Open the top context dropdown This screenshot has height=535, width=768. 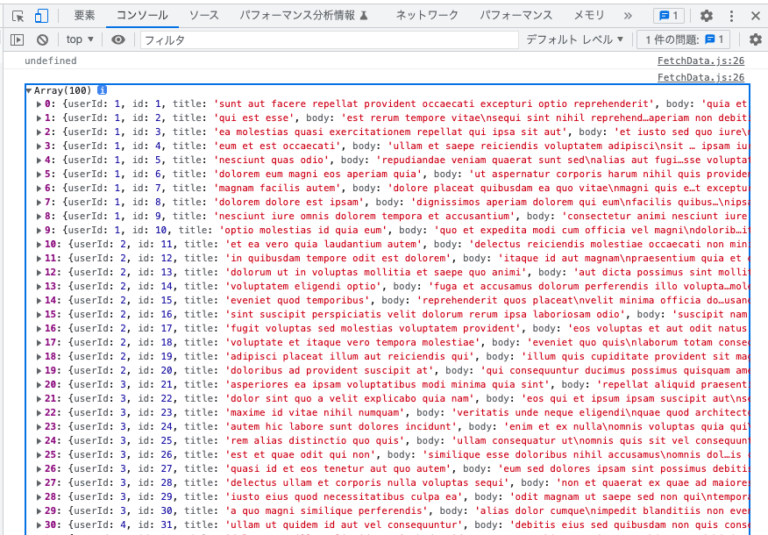coord(80,39)
